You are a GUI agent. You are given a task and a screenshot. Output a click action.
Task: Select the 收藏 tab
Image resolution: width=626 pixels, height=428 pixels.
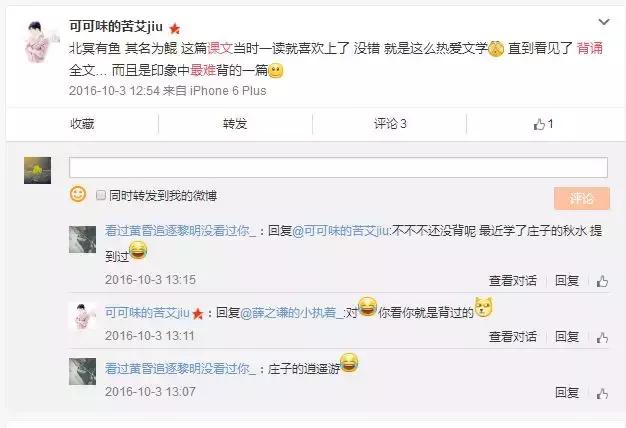[82, 124]
